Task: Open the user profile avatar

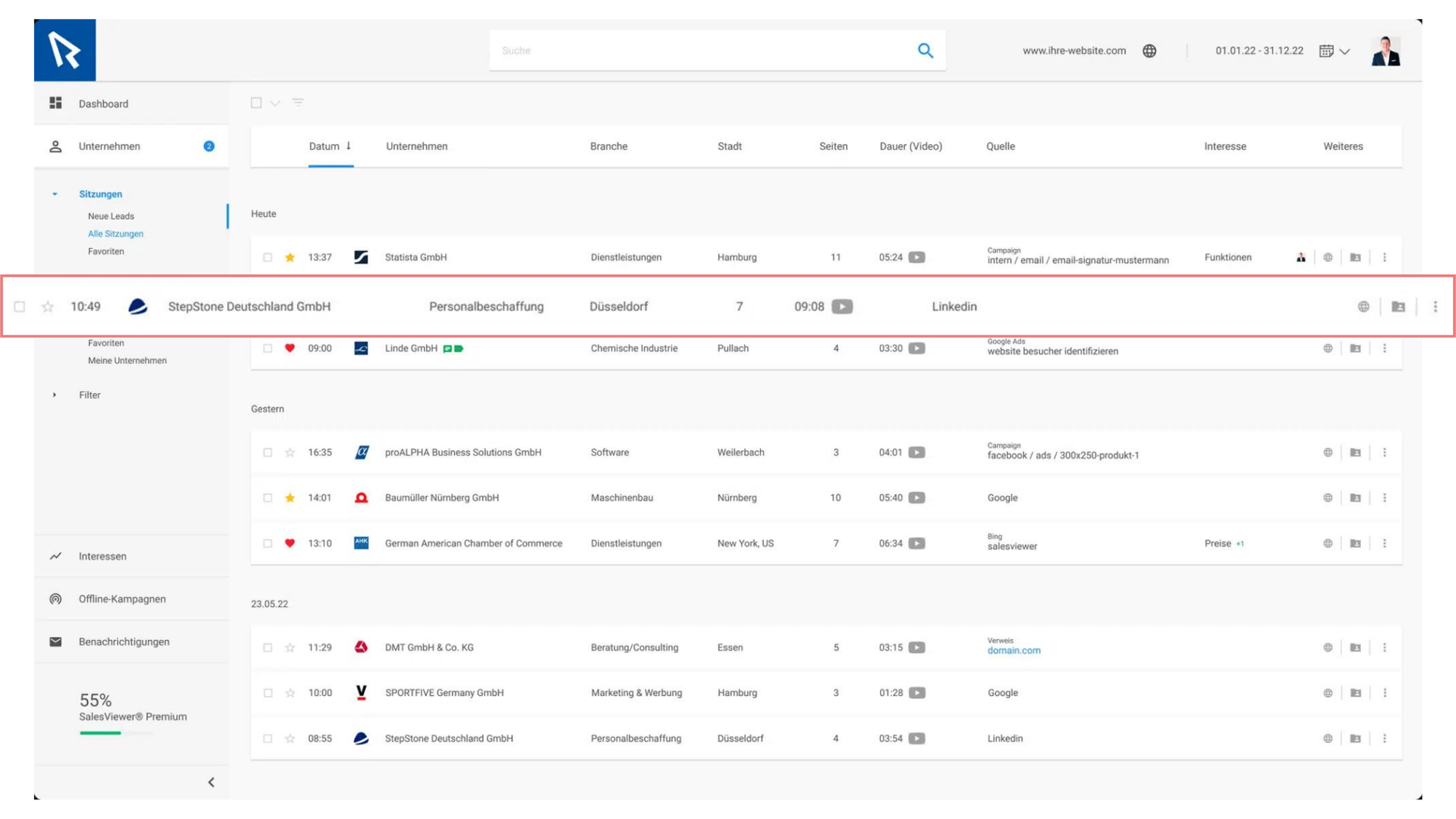Action: pyautogui.click(x=1385, y=51)
